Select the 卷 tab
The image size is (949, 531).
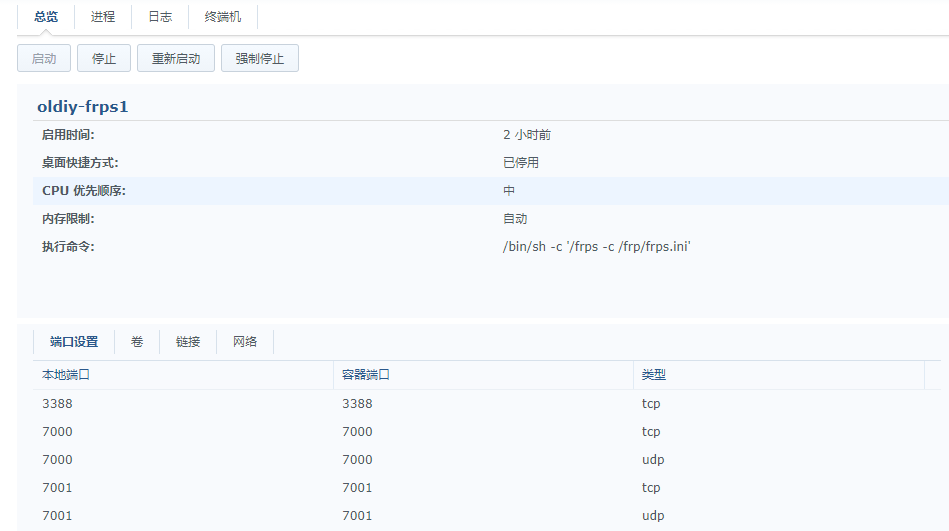click(137, 341)
